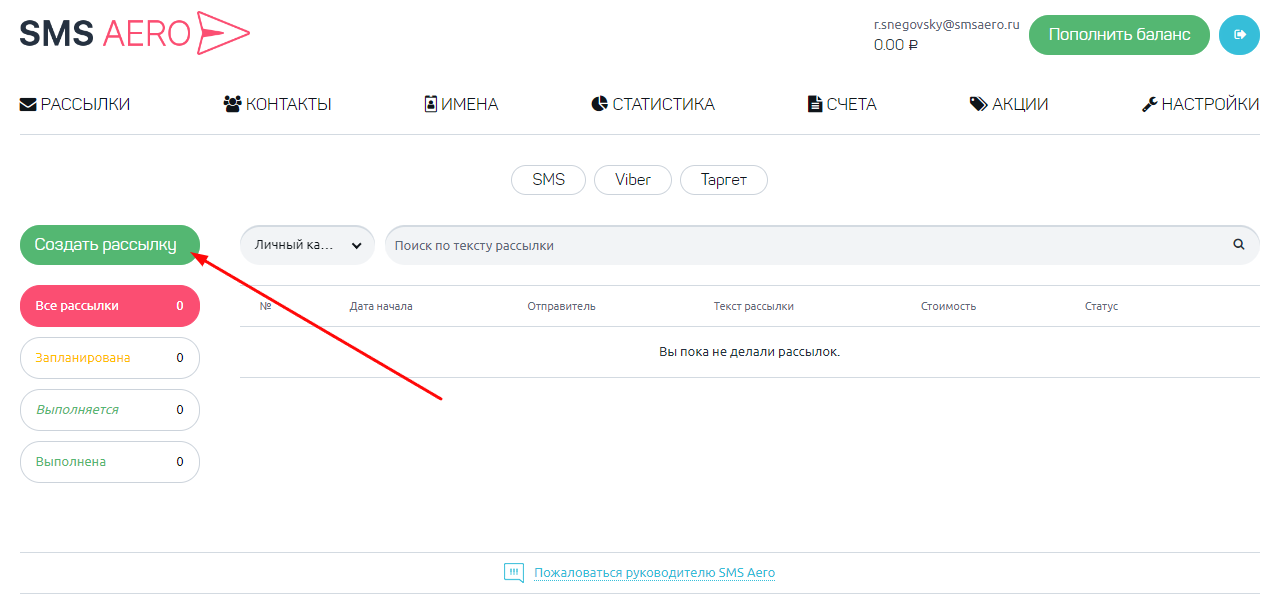
Task: Open the Акции page
Action: (x=1009, y=104)
